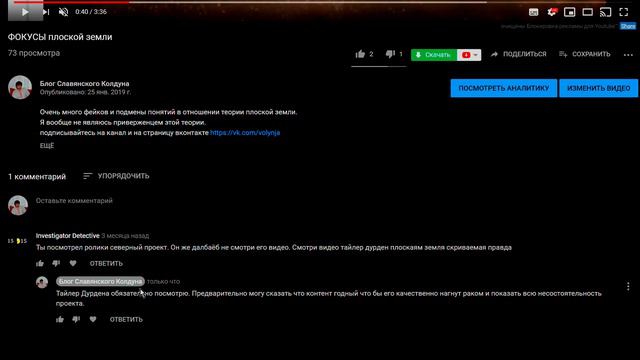Toggle subtitles in the player controls
The width and height of the screenshot is (640, 360).
pos(533,12)
